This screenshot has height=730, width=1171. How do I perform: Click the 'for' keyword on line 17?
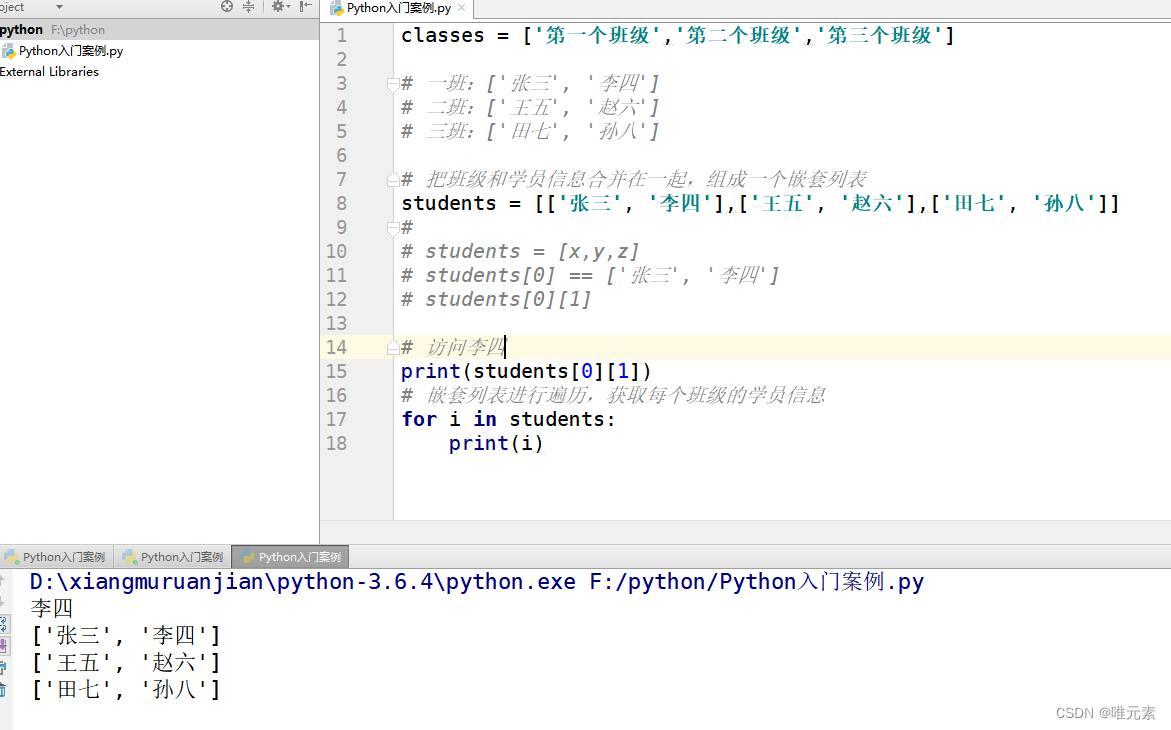tap(419, 419)
